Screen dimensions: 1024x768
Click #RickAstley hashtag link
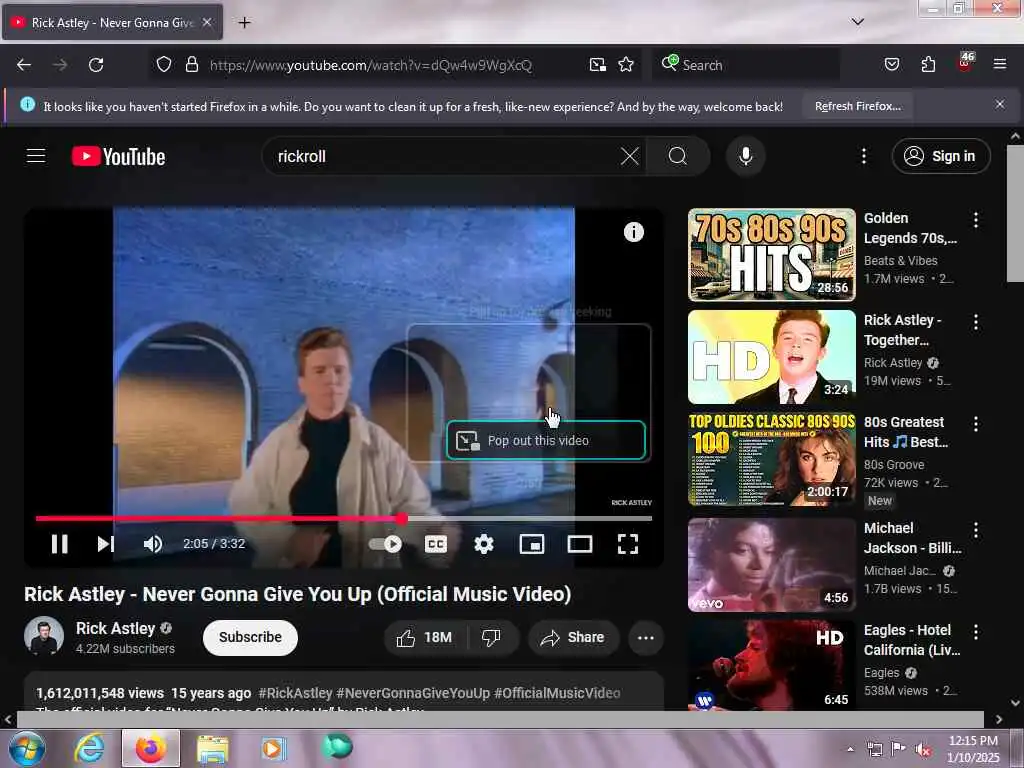[x=295, y=693]
